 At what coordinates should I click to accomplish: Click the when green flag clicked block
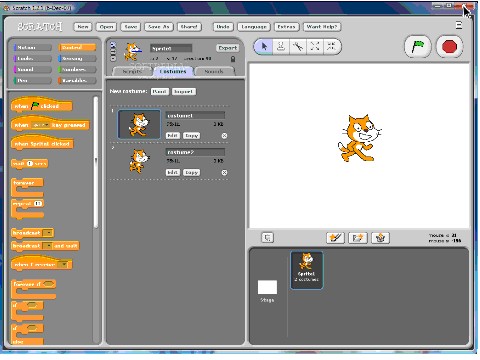(41, 105)
